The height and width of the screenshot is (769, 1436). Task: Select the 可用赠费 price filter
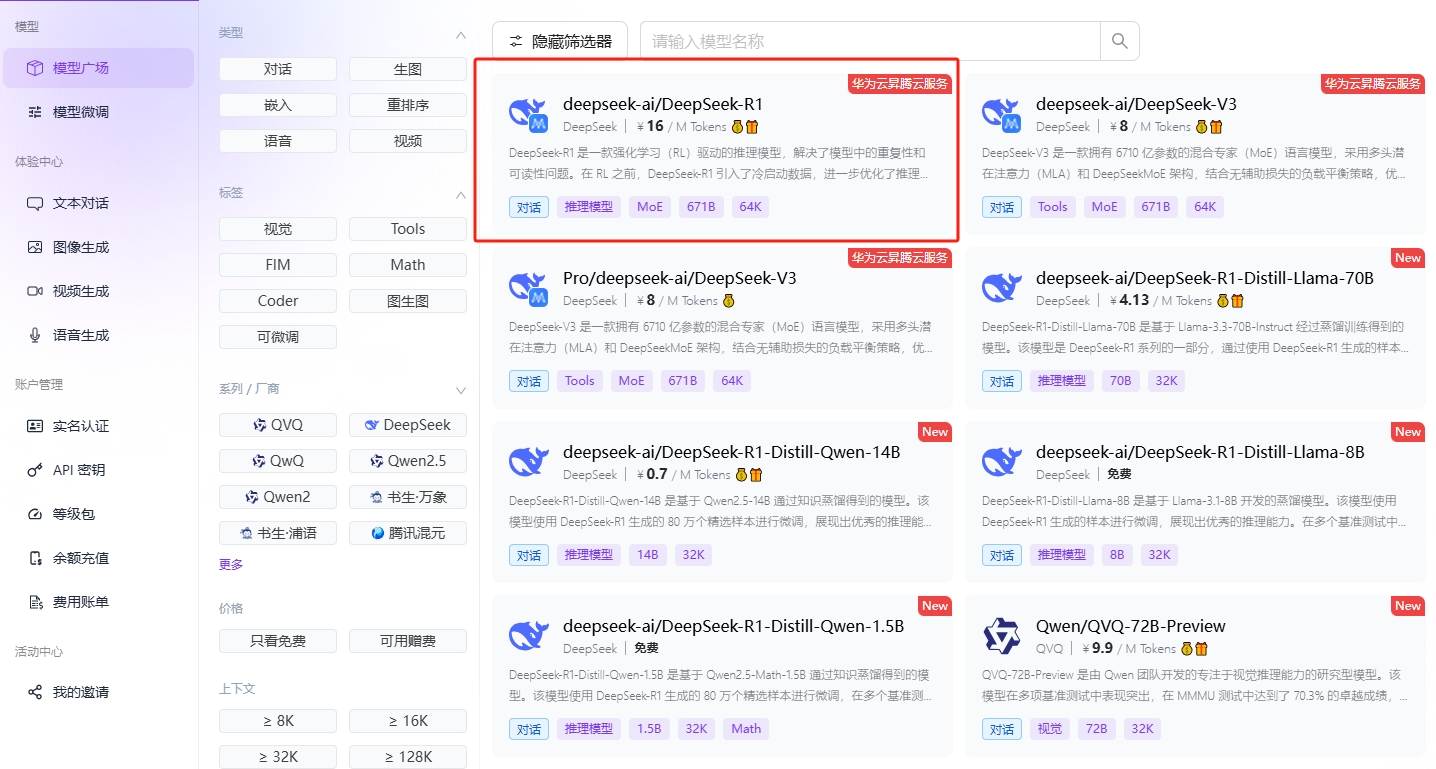408,641
